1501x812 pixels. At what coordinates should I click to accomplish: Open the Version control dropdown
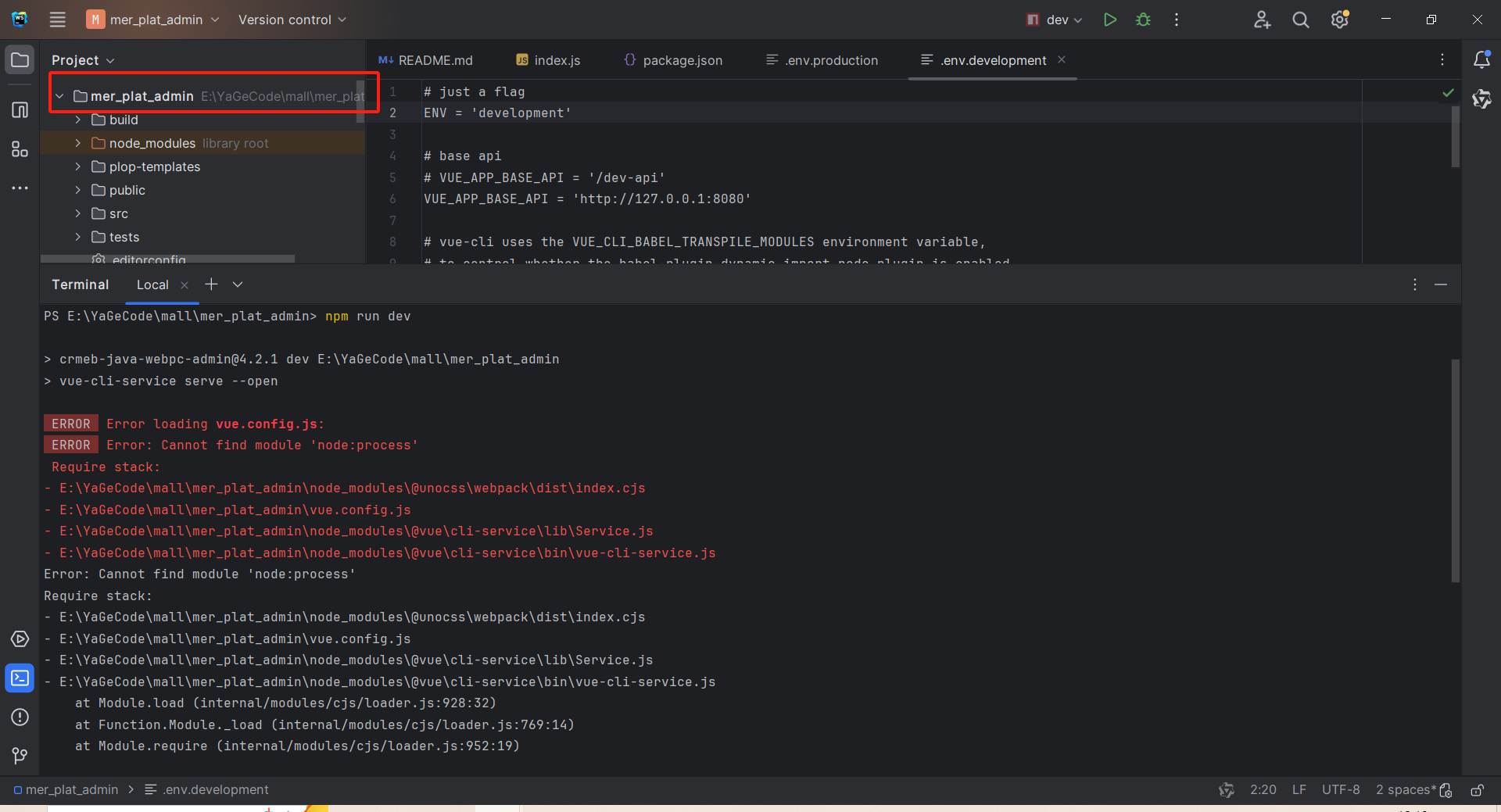coord(292,20)
